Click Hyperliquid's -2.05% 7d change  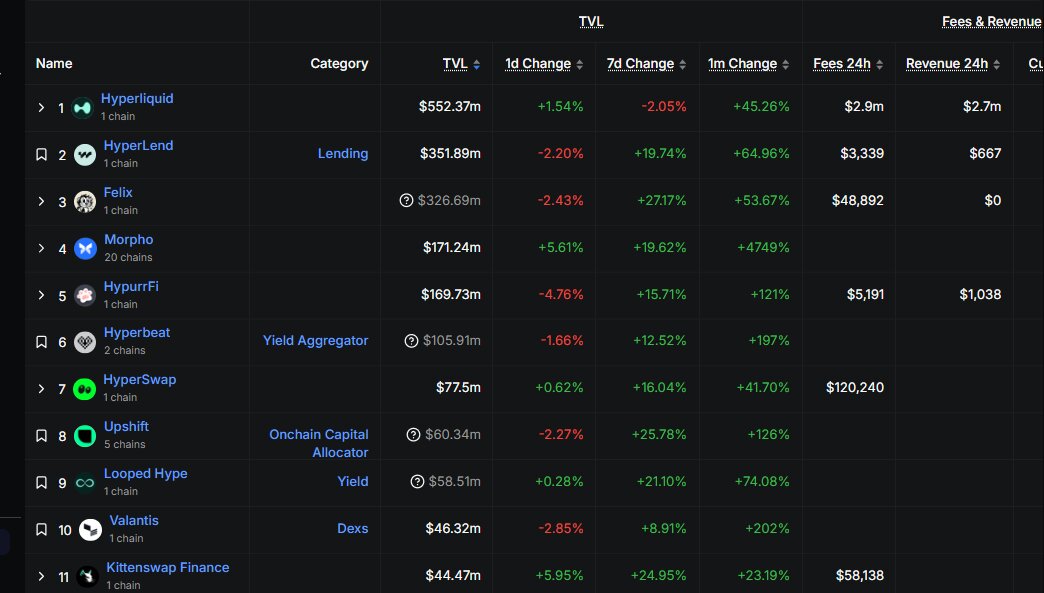[664, 106]
